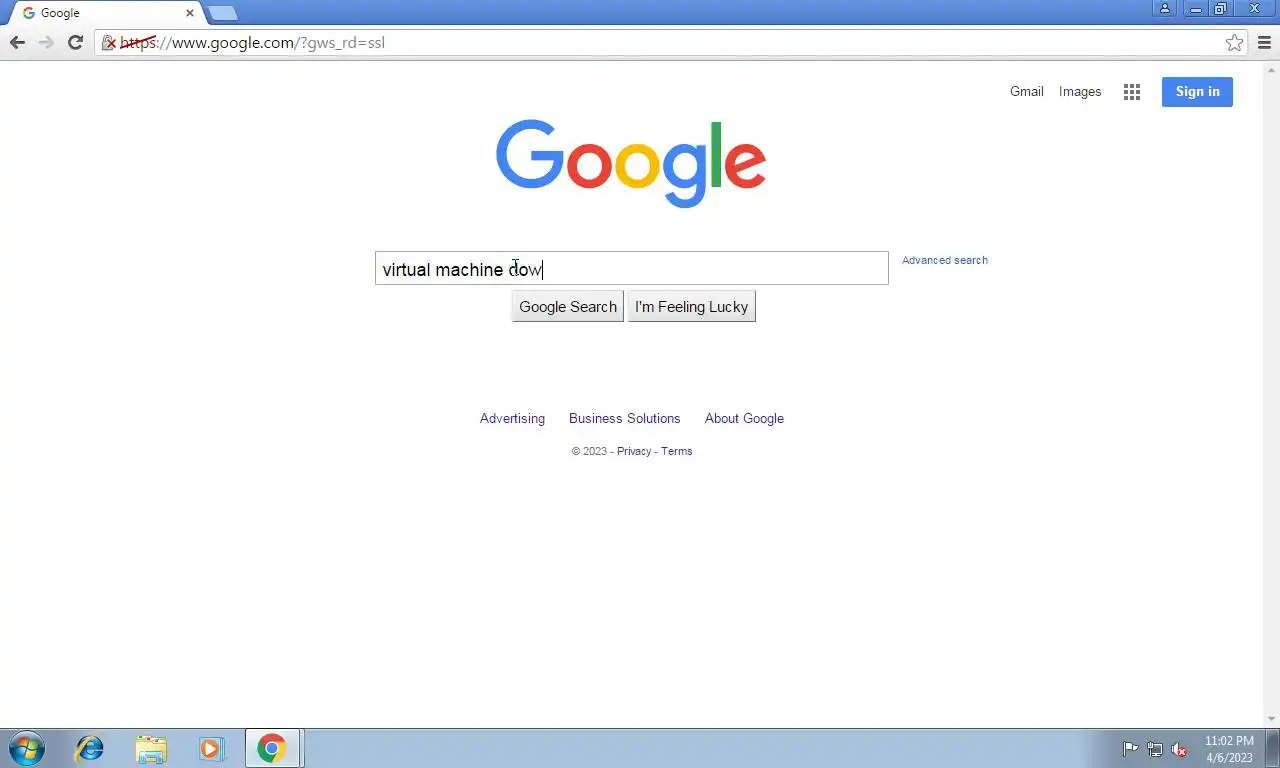Open the Google apps grid icon
Image resolution: width=1280 pixels, height=768 pixels.
tap(1132, 92)
